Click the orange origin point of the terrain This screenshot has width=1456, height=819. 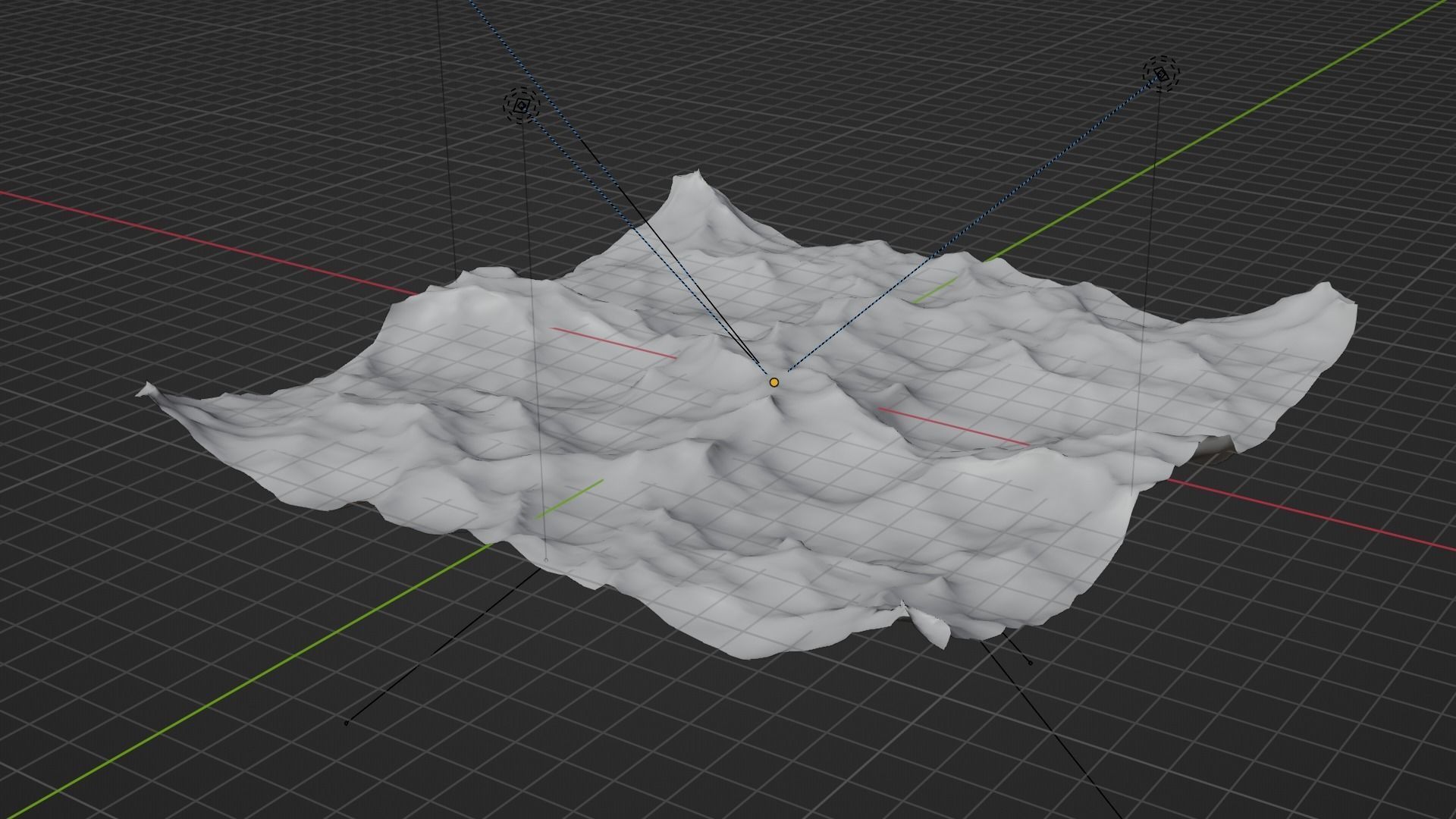773,383
